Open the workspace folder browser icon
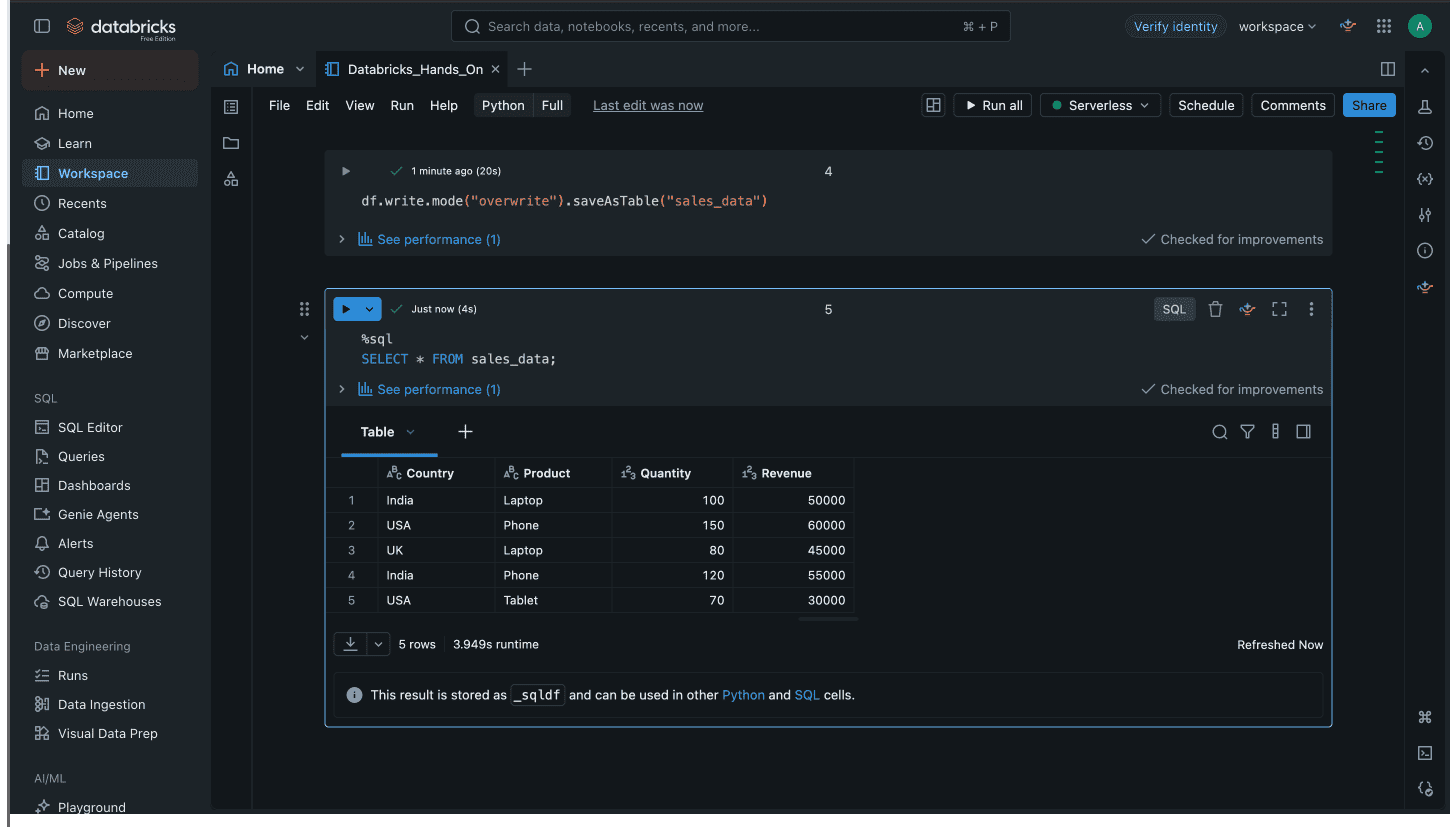The width and height of the screenshot is (1450, 827). point(231,143)
